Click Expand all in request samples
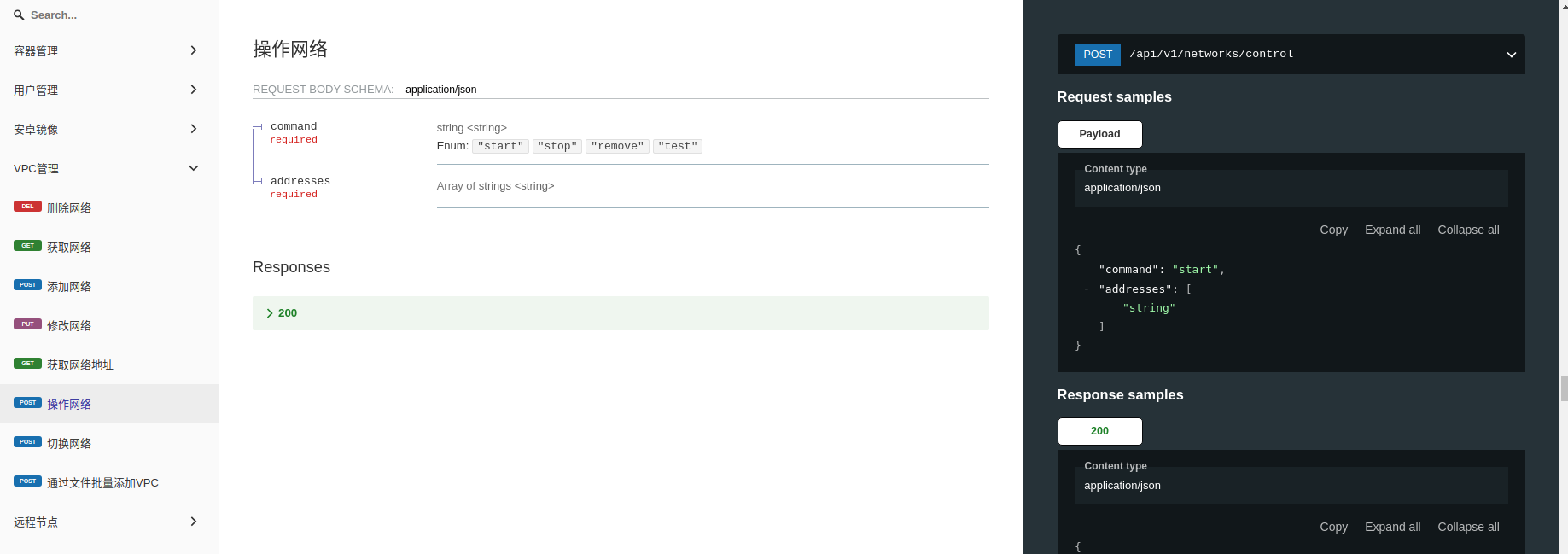 tap(1392, 230)
